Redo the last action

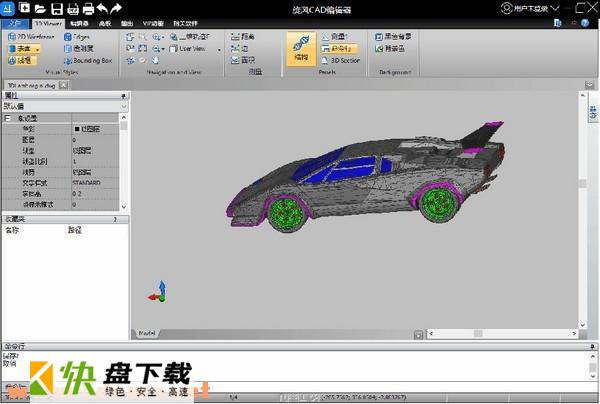click(x=116, y=8)
